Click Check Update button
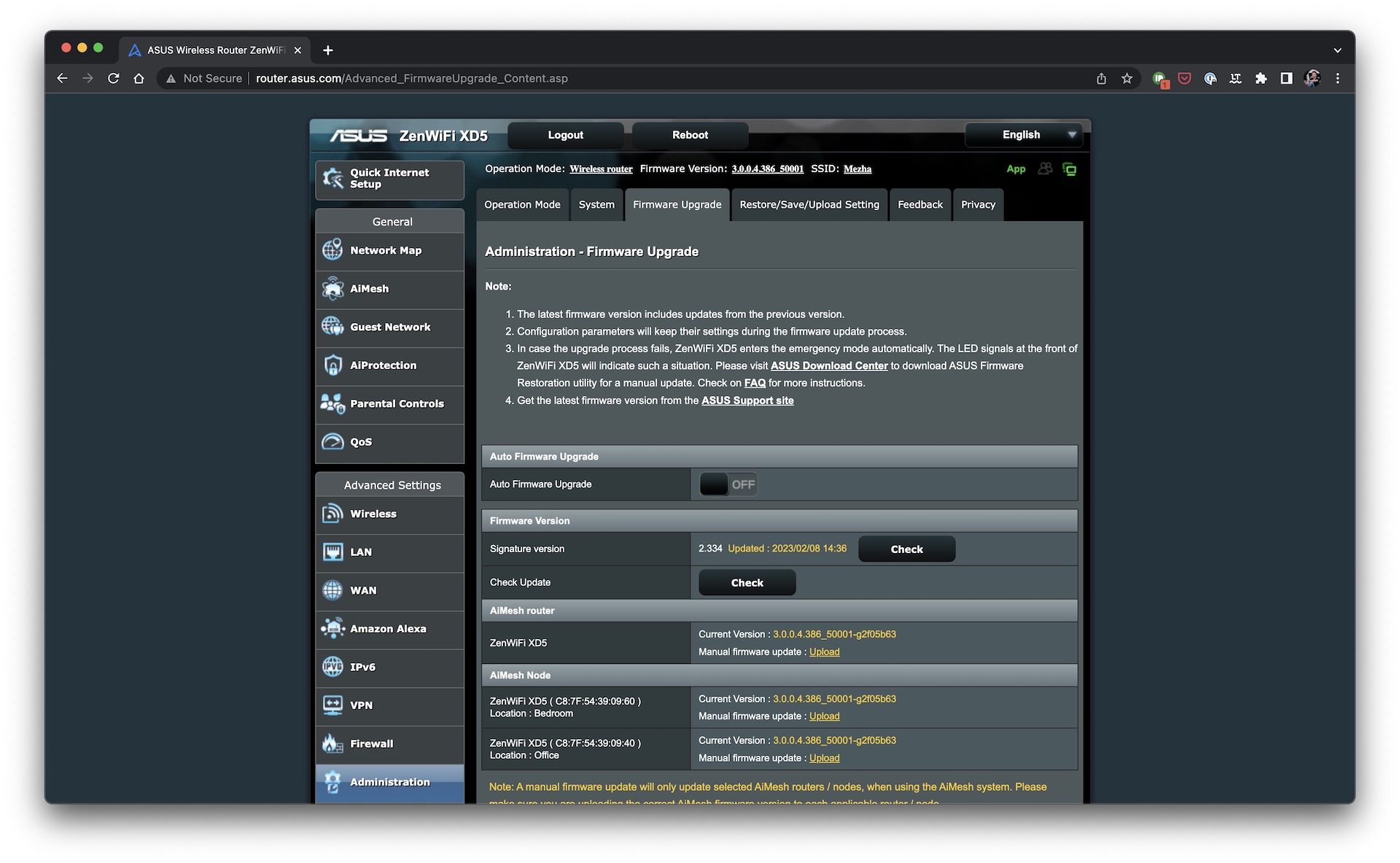1400x863 pixels. coord(748,582)
